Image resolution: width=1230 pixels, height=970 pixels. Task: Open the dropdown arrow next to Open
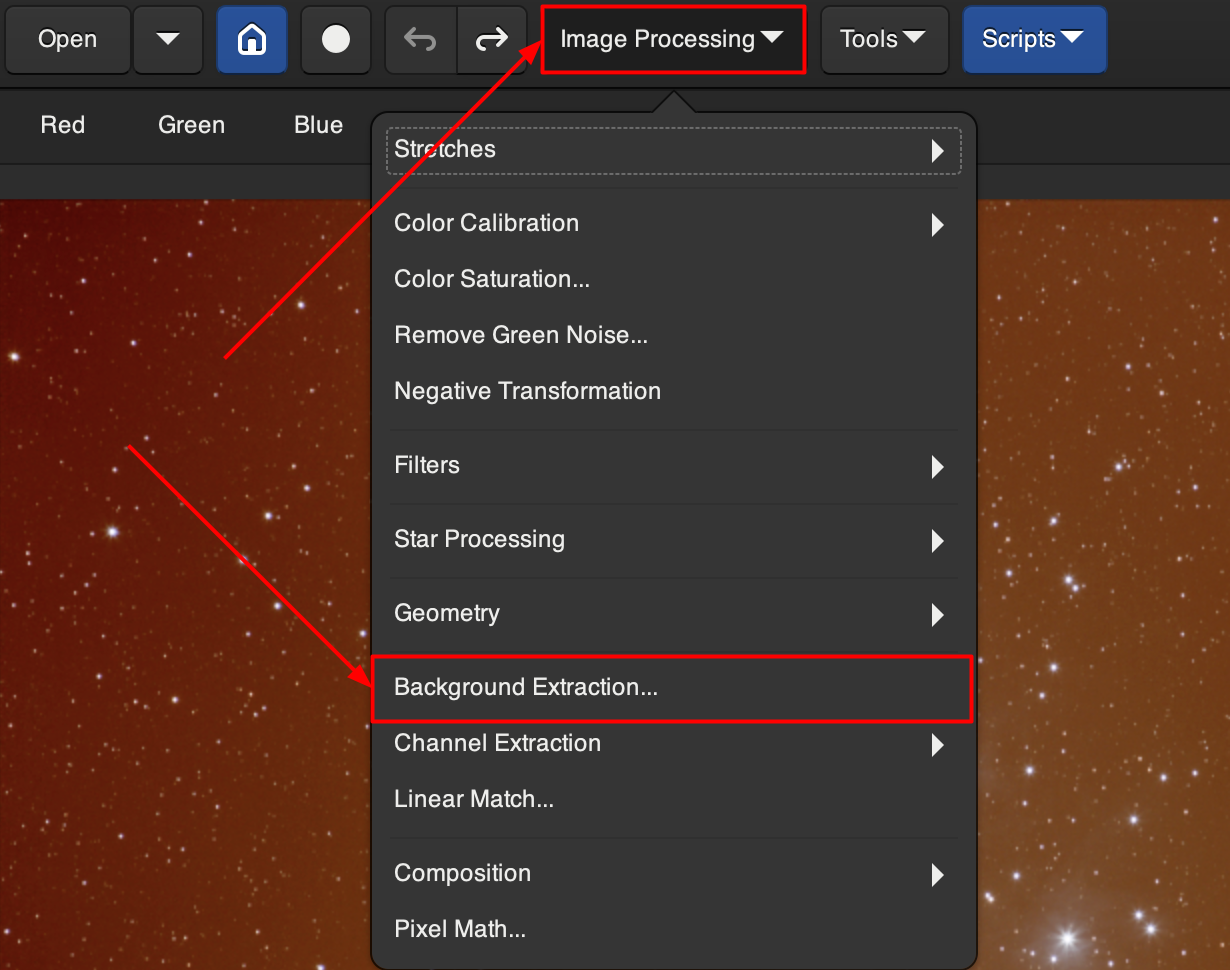(168, 40)
